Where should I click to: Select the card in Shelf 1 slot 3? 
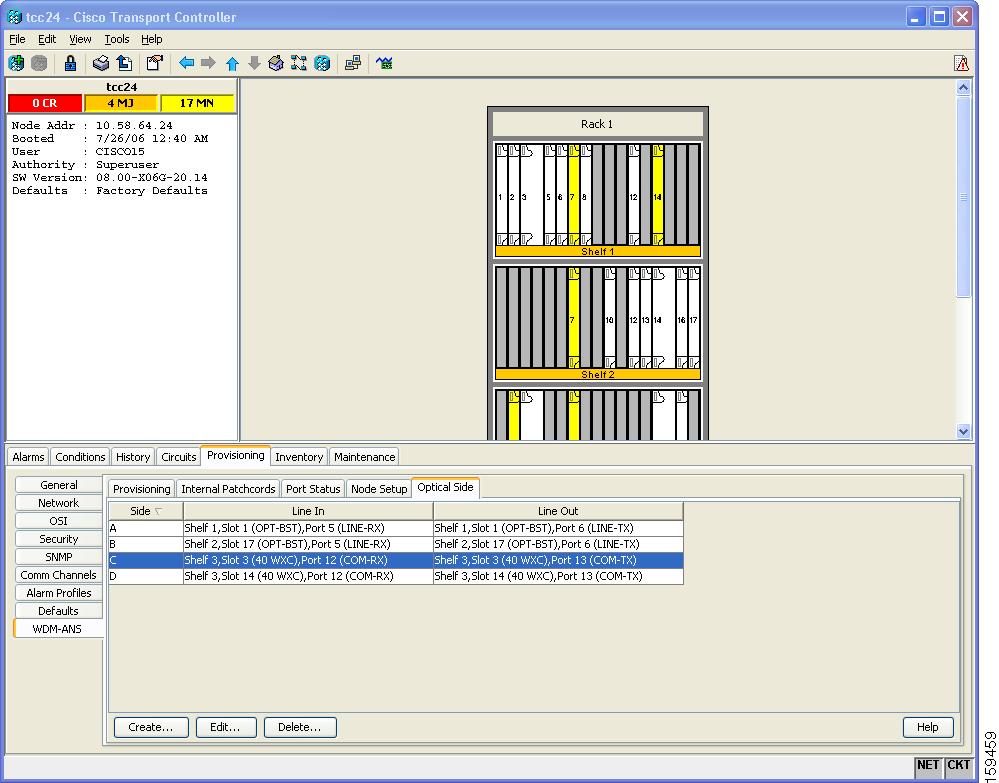coord(531,195)
